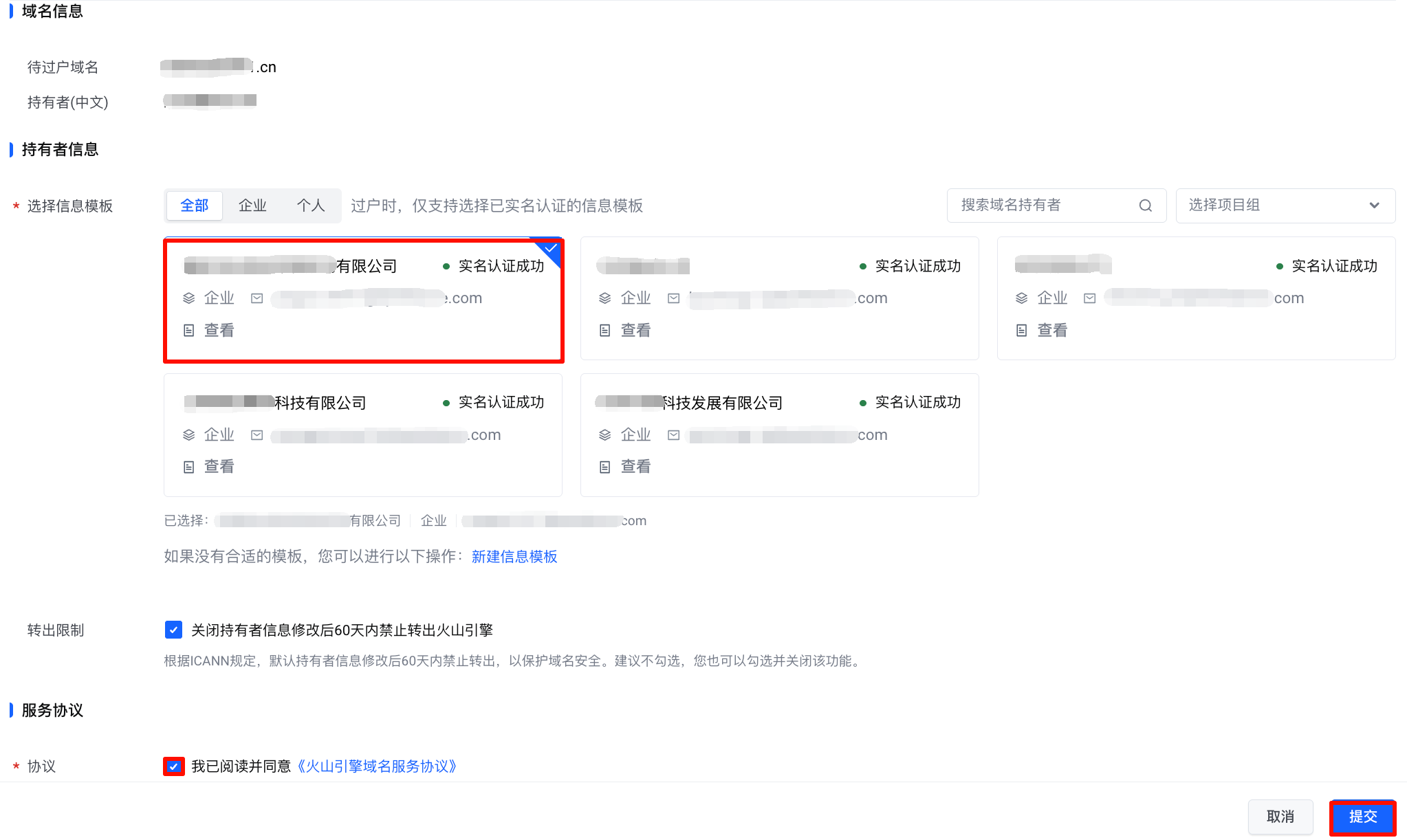Click the search magnifier icon in holder search
Screen dimensions: 1407x840
tap(1145, 206)
